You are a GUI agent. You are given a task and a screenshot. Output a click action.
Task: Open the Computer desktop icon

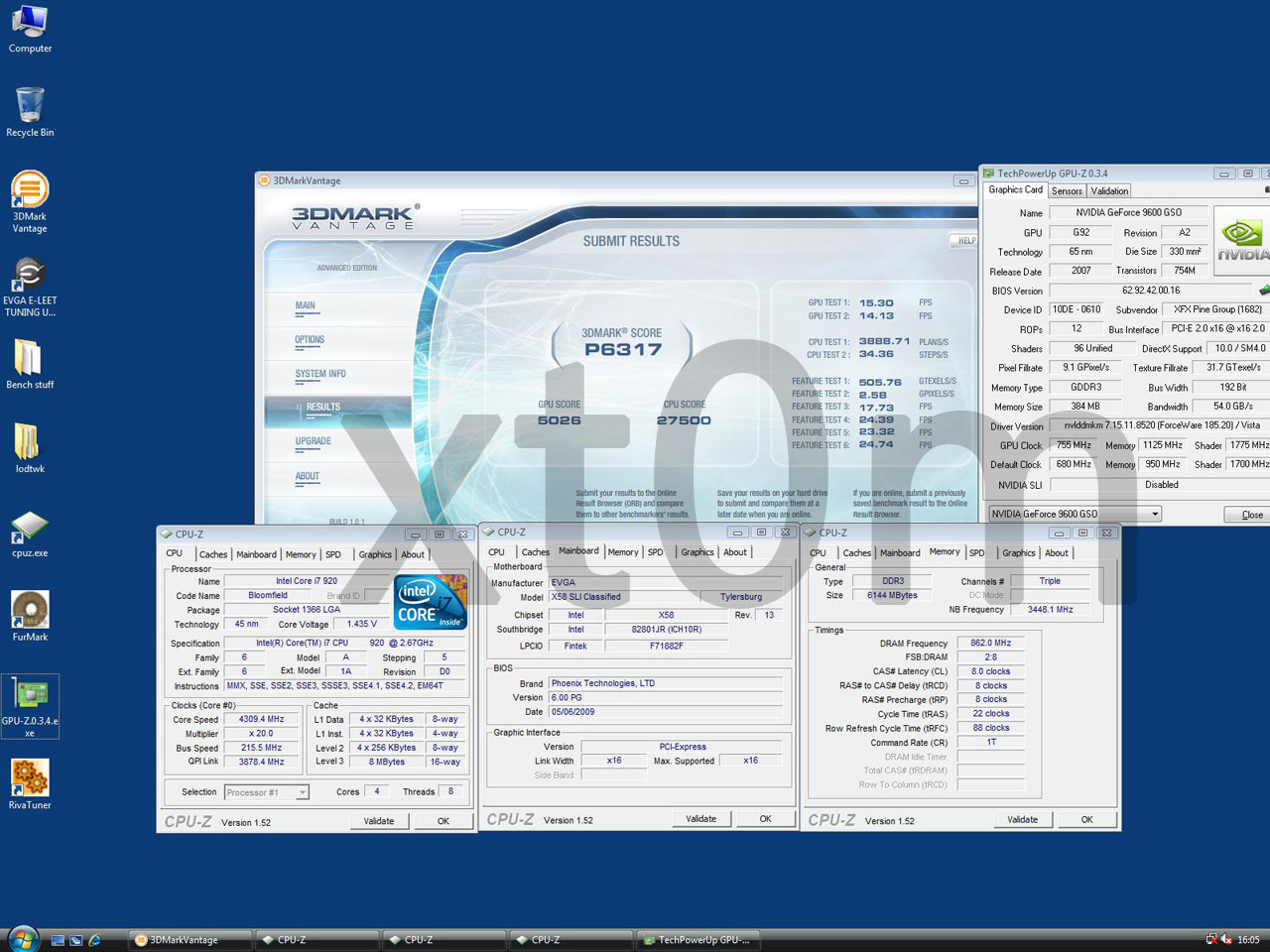tap(30, 29)
